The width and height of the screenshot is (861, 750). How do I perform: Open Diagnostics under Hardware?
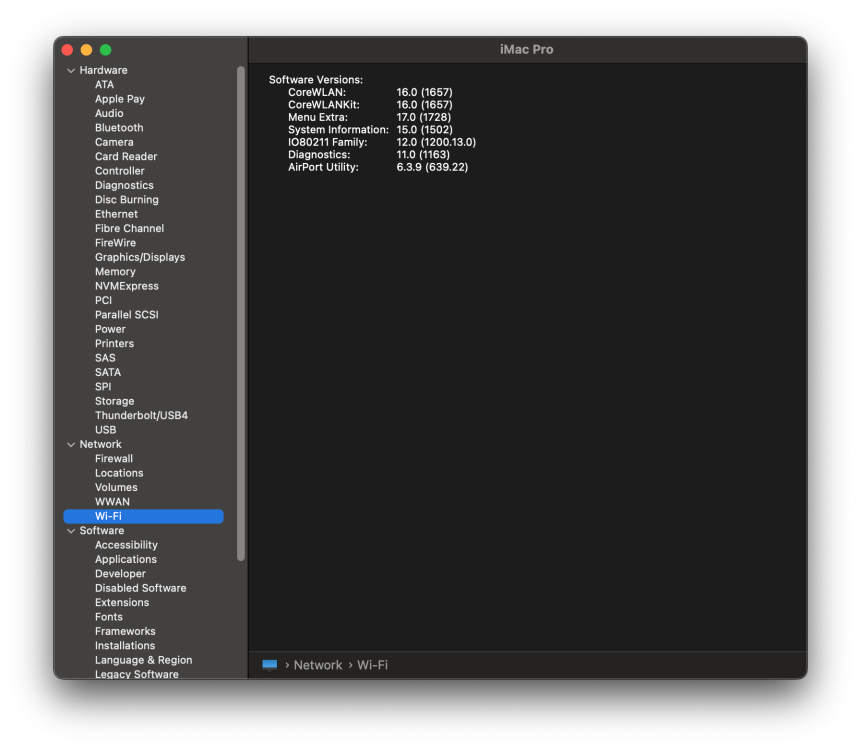tap(124, 185)
